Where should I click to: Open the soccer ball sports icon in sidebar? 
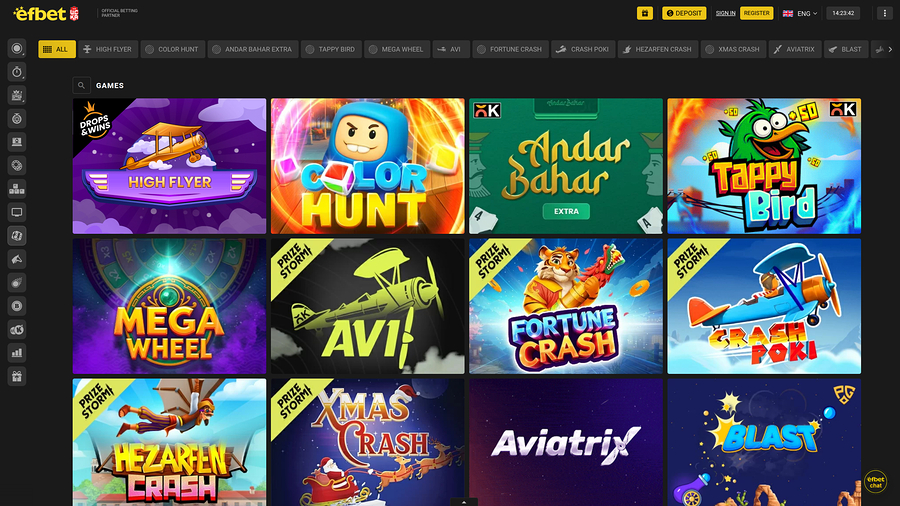point(17,48)
